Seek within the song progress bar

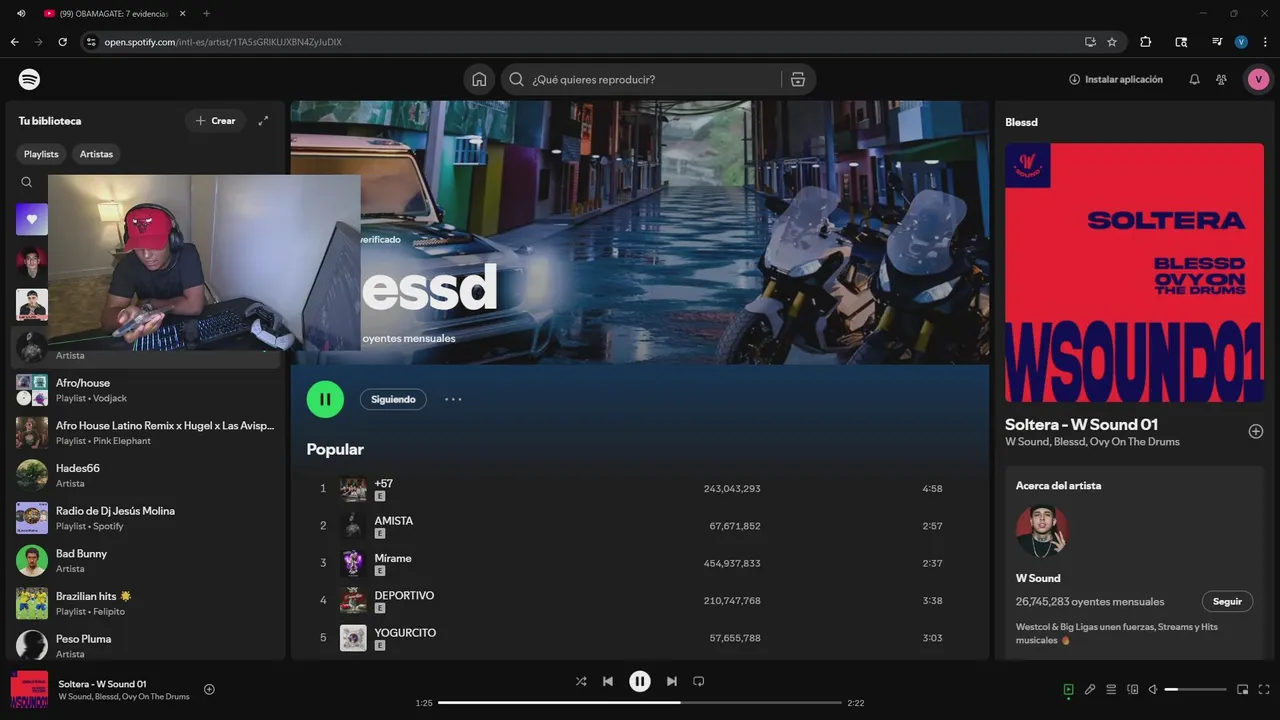point(640,703)
